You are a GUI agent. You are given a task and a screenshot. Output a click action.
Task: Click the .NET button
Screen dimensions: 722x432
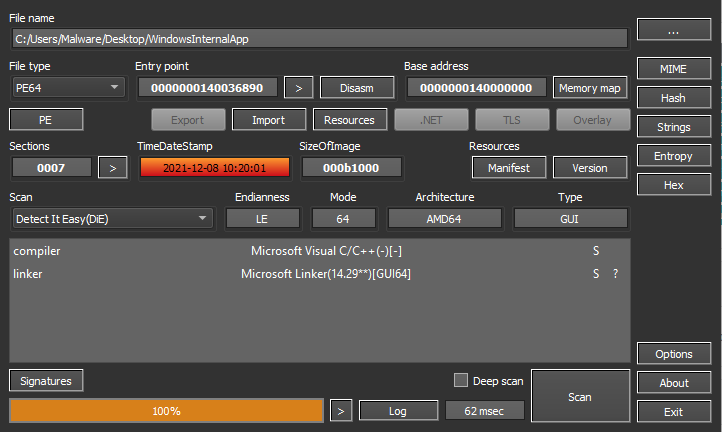pos(431,120)
